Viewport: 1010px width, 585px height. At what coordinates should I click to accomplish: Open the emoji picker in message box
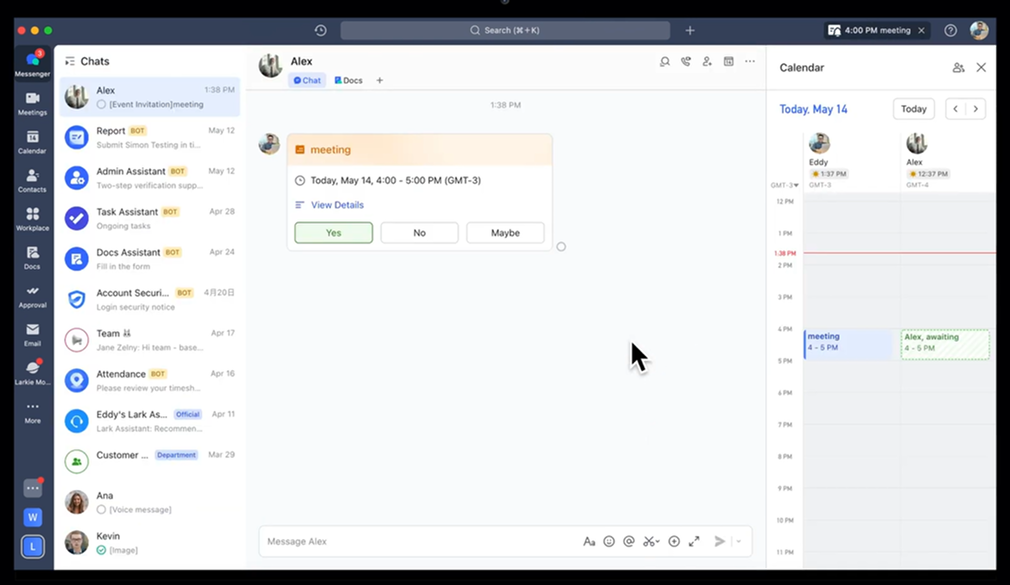[609, 541]
